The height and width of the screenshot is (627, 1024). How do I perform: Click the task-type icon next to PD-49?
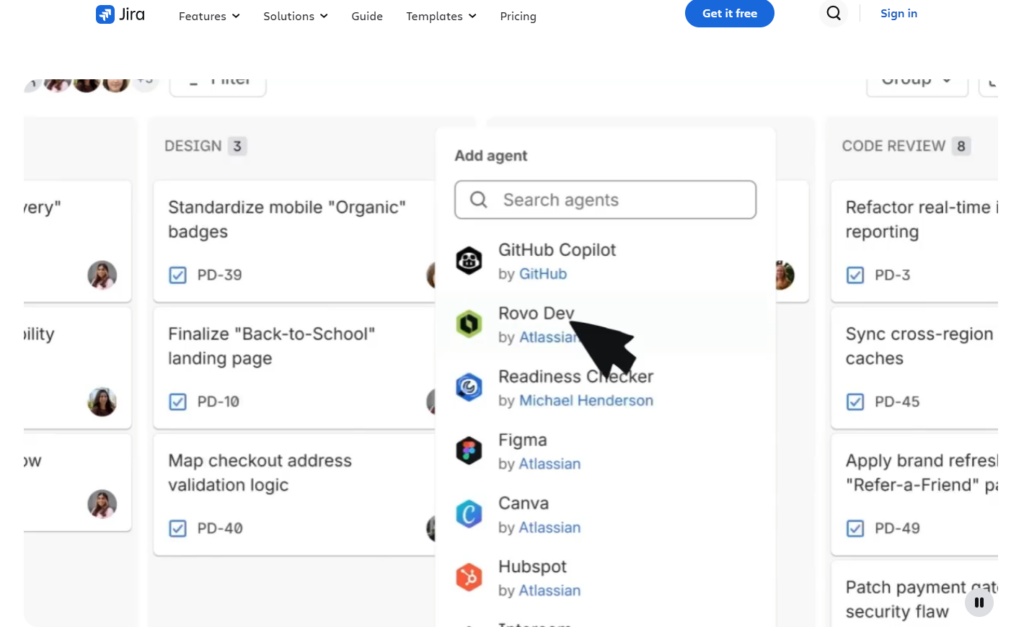(855, 528)
